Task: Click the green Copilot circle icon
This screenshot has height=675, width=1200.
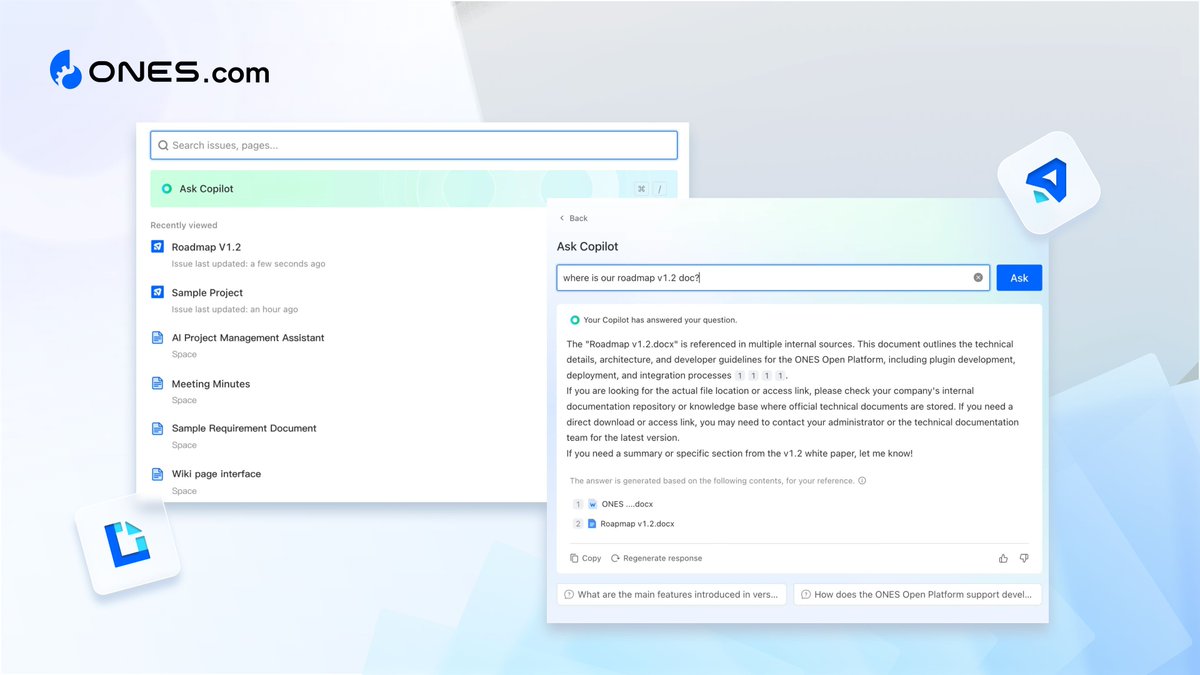Action: click(x=167, y=188)
